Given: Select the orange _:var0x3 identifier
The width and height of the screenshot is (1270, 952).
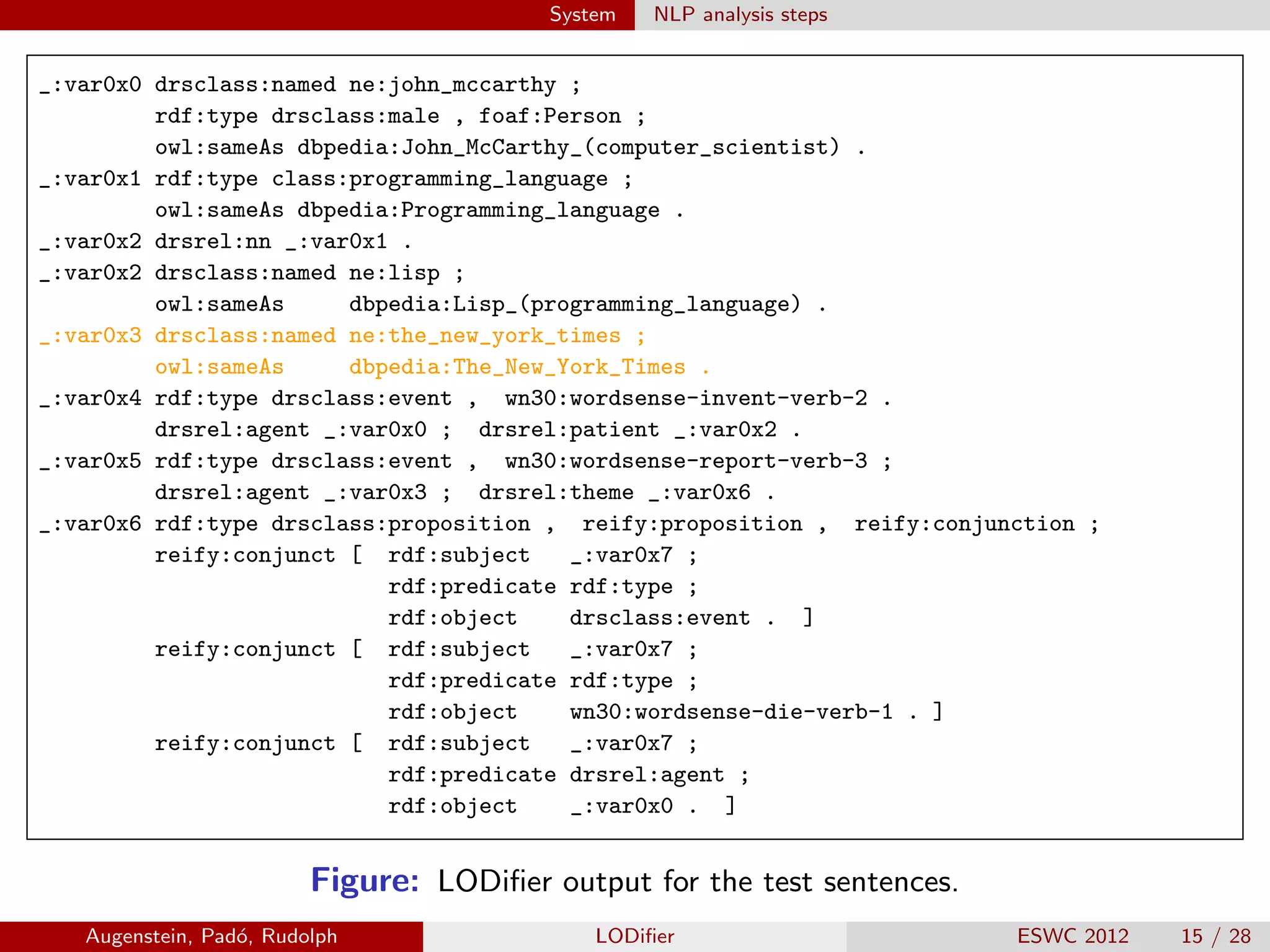Looking at the screenshot, I should coord(91,336).
